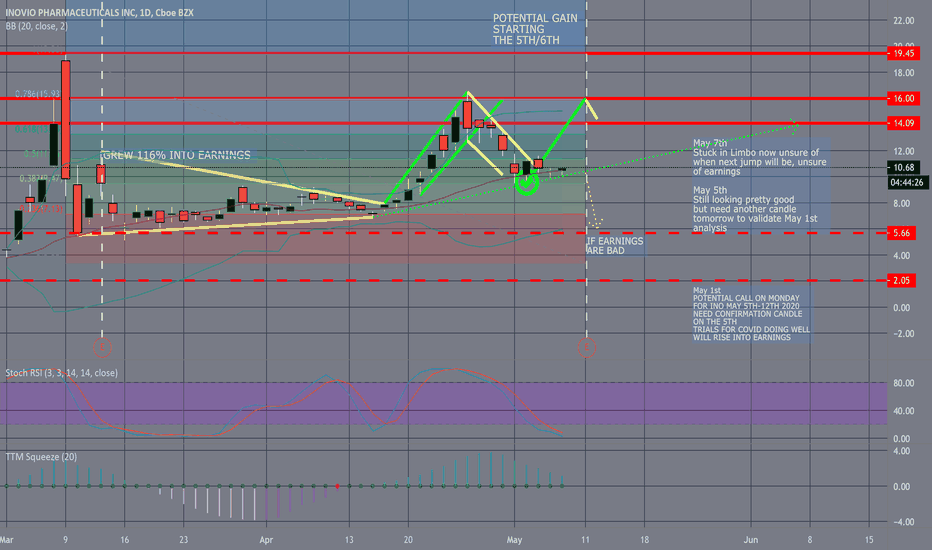
Task: Click the '13' date on time axis
Action: 349,540
